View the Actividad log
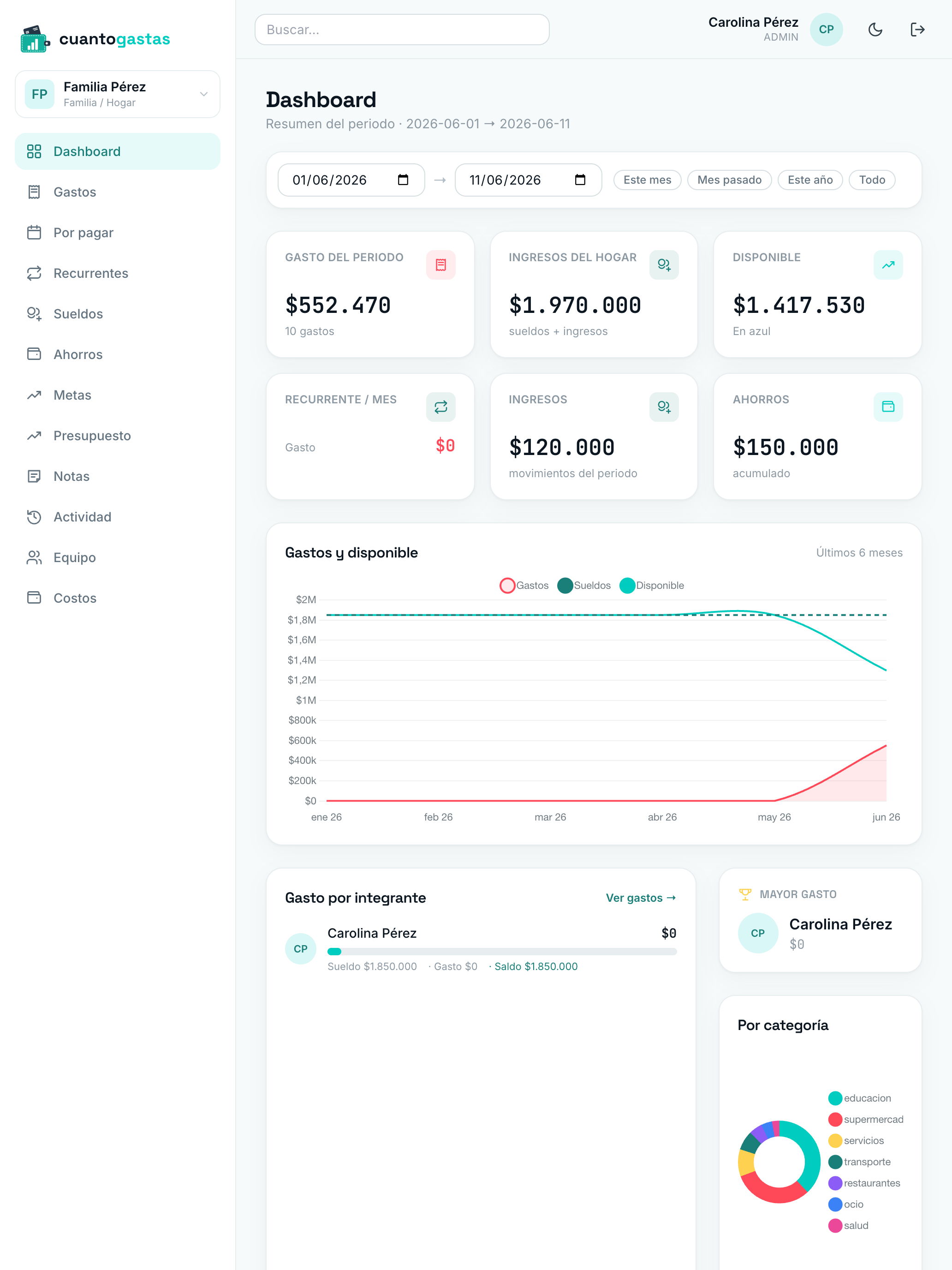952x1270 pixels. pyautogui.click(x=118, y=517)
